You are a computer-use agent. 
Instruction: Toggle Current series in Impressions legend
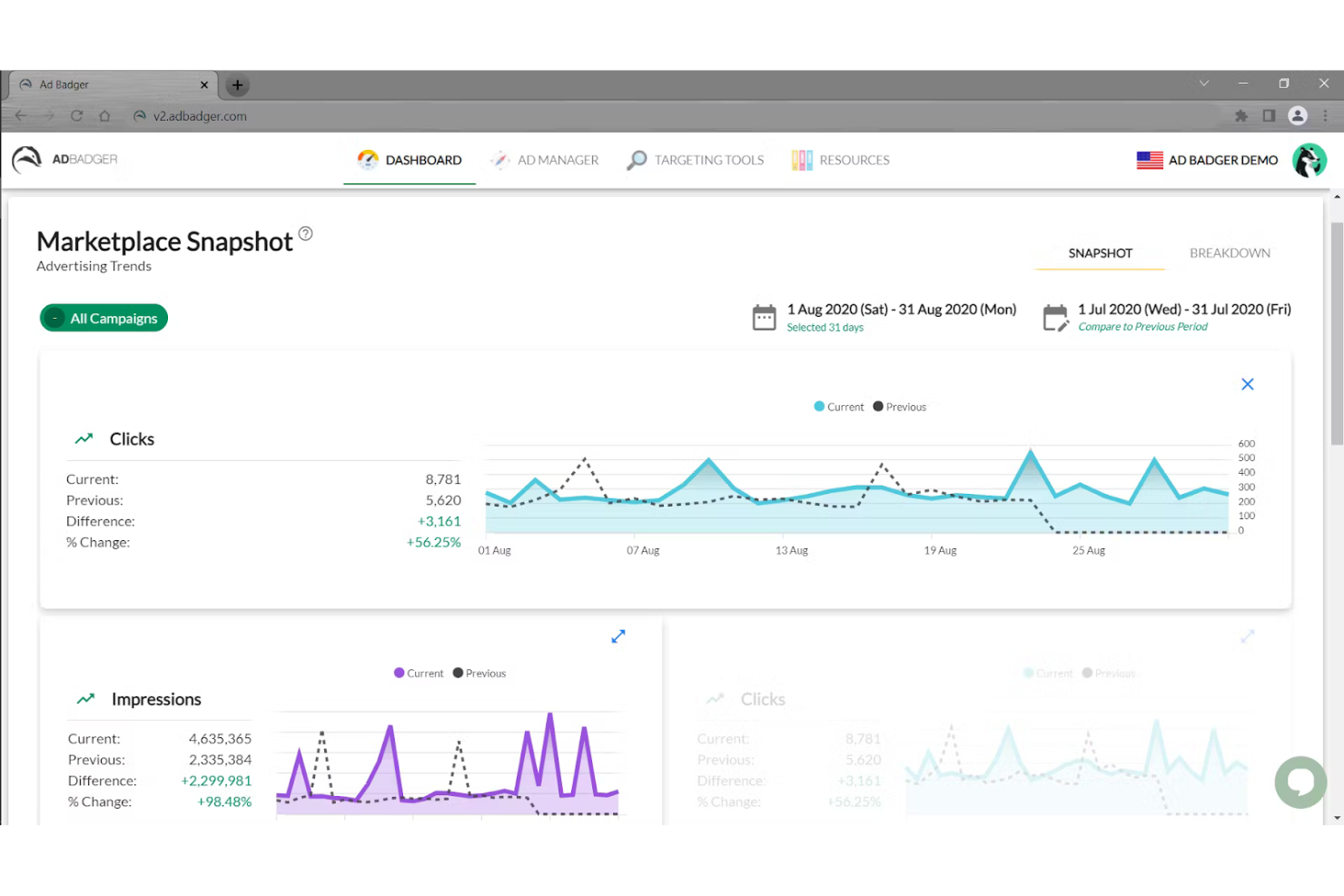click(419, 674)
